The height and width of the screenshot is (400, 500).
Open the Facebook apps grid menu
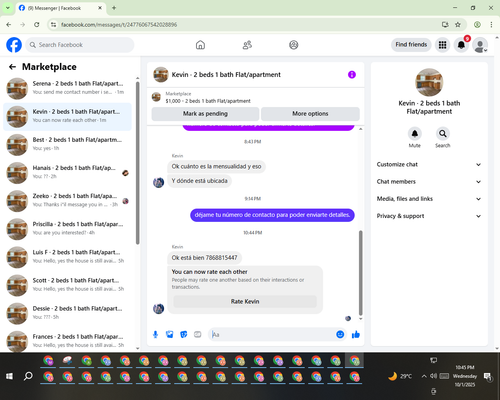[442, 45]
